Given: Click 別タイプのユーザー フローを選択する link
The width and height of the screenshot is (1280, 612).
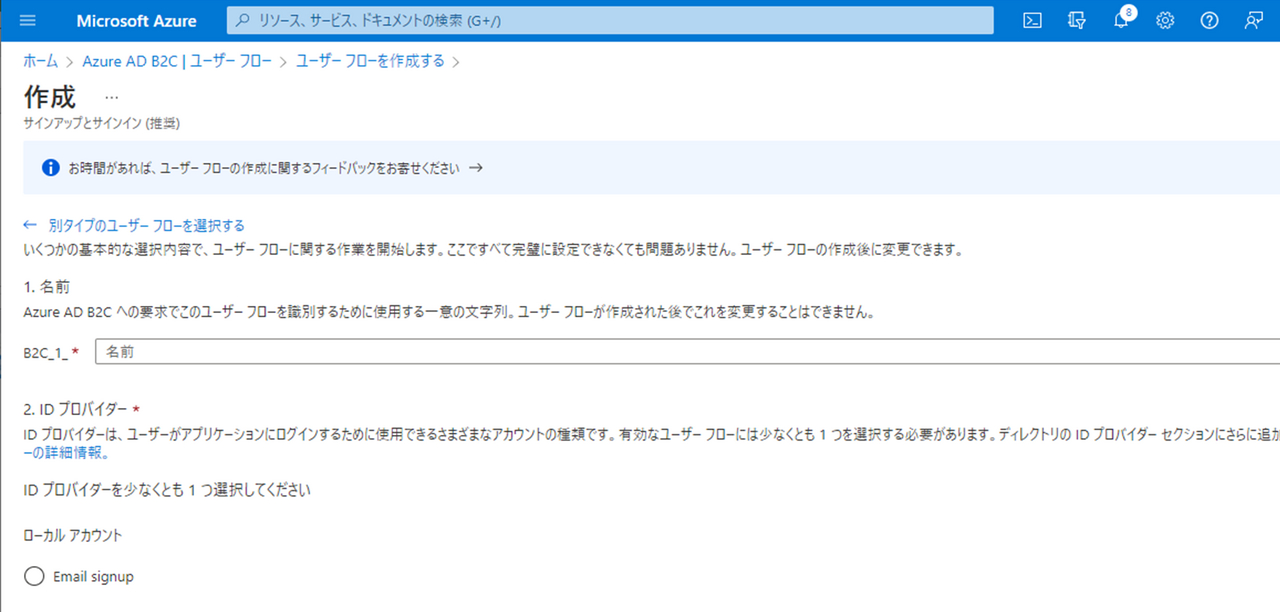Looking at the screenshot, I should (146, 225).
